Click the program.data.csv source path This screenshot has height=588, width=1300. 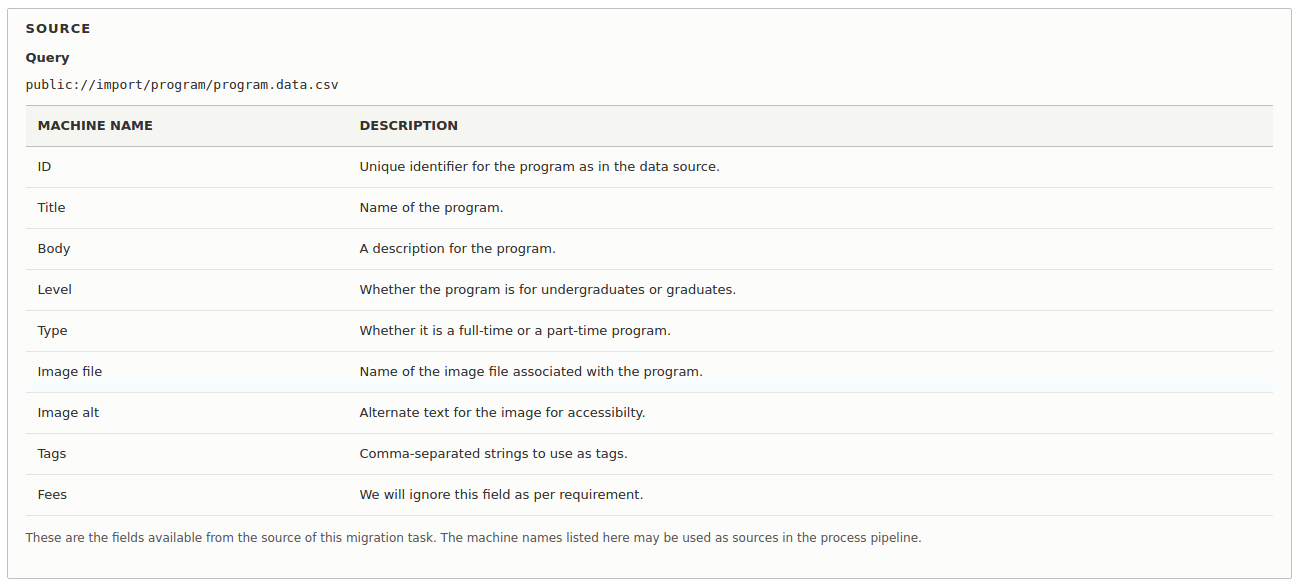181,84
